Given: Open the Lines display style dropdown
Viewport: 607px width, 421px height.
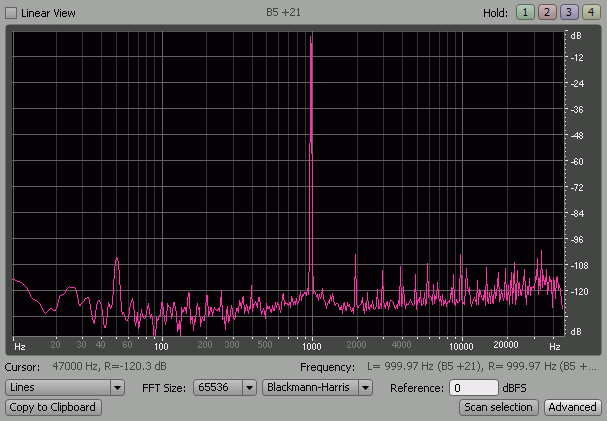Looking at the screenshot, I should tap(65, 387).
